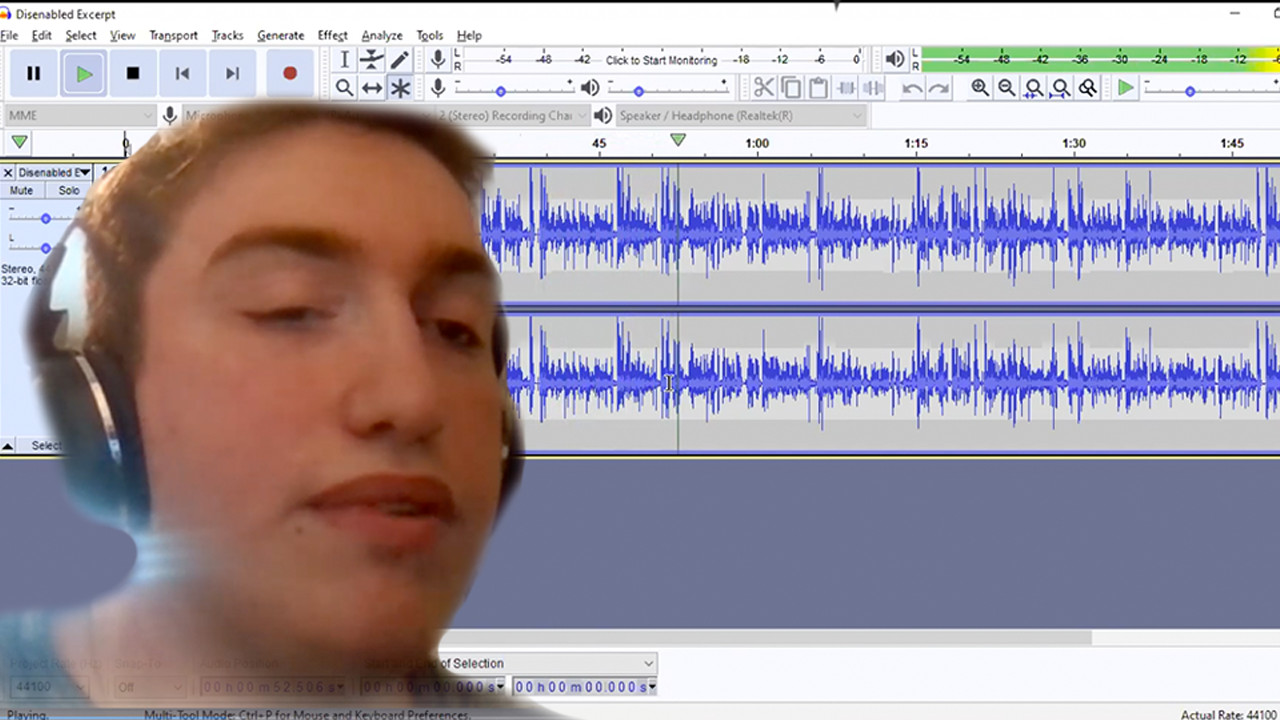Click the timeline green pin play-head button
The height and width of the screenshot is (720, 1280).
pyautogui.click(x=19, y=142)
